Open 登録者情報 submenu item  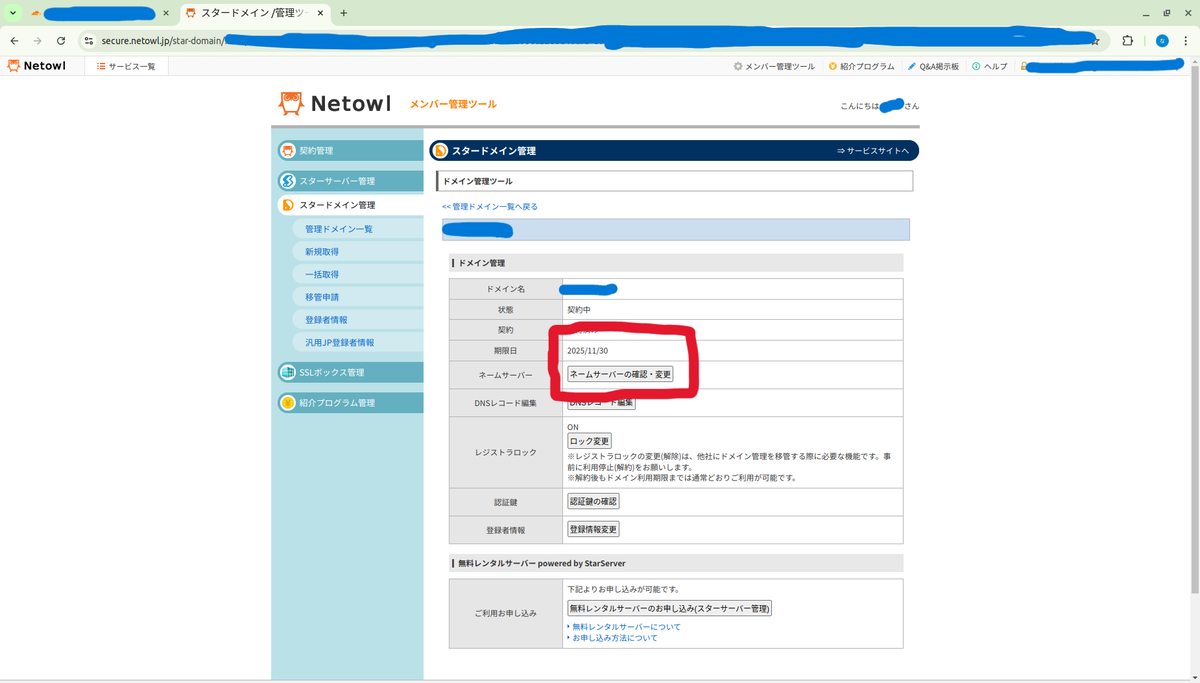point(326,320)
